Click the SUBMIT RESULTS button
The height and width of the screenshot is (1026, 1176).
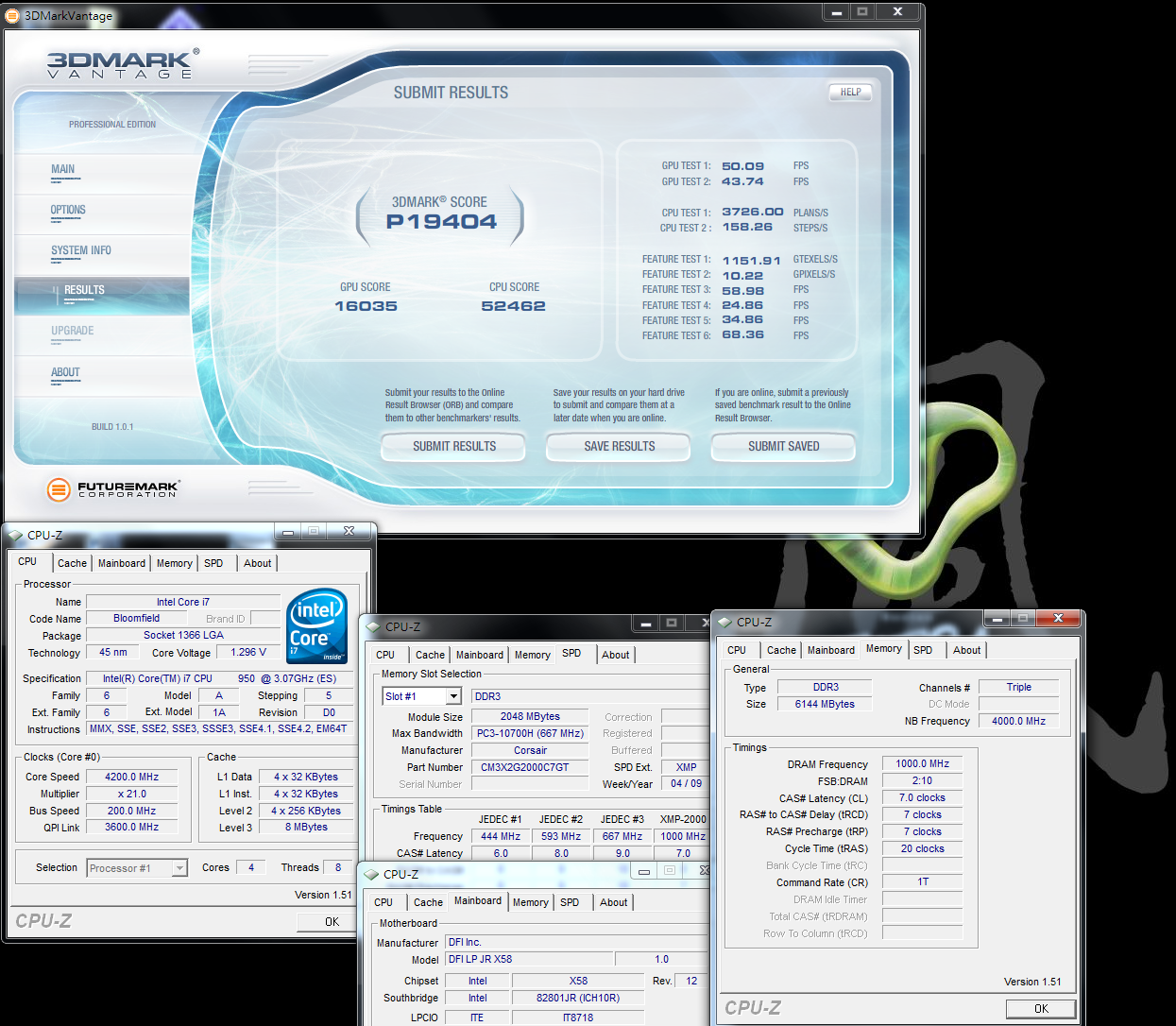coord(453,447)
